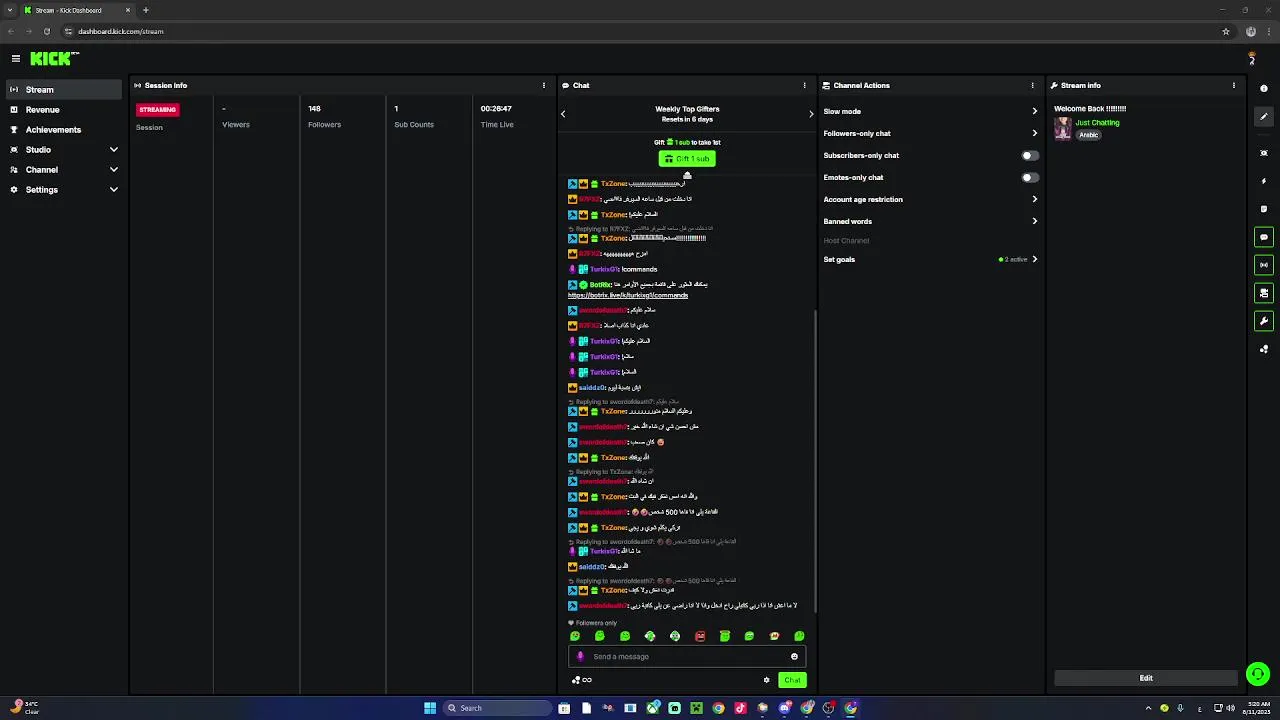
Task: Click the chat scrollbar
Action: [x=816, y=460]
